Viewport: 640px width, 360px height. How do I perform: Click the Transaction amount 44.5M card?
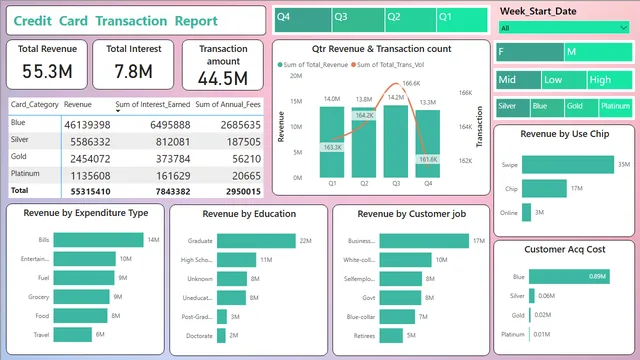[x=223, y=65]
